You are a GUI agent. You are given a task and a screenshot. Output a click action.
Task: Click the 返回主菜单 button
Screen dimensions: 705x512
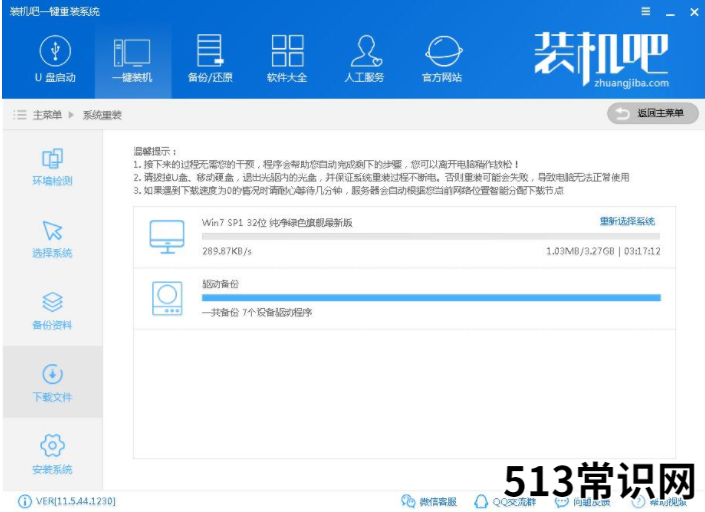click(652, 113)
